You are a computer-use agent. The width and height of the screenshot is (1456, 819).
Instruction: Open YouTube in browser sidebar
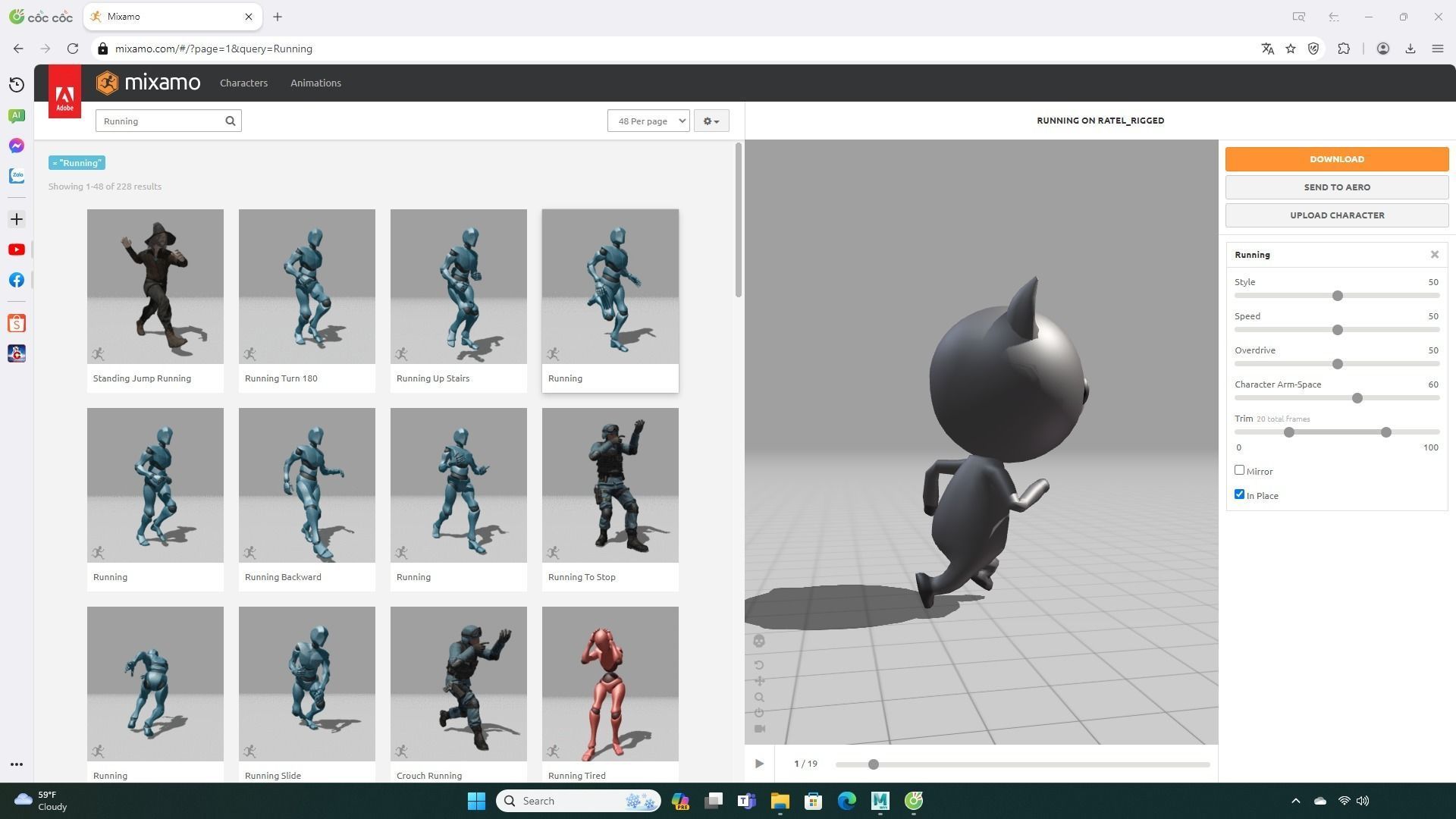[17, 249]
